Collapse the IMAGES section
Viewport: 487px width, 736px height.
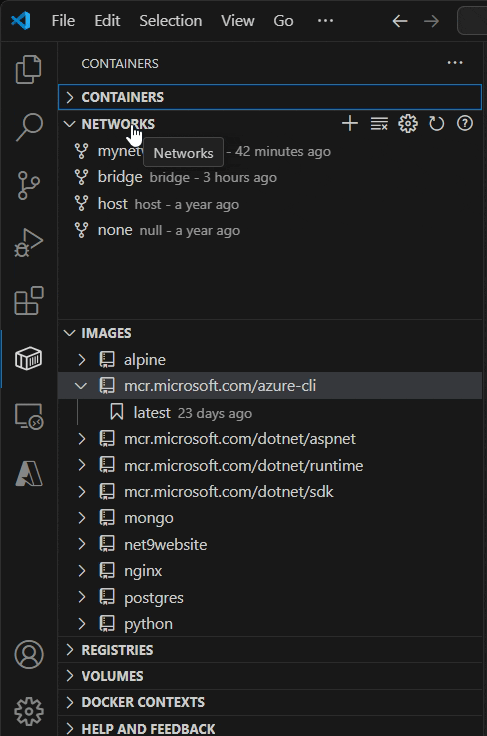(x=69, y=333)
